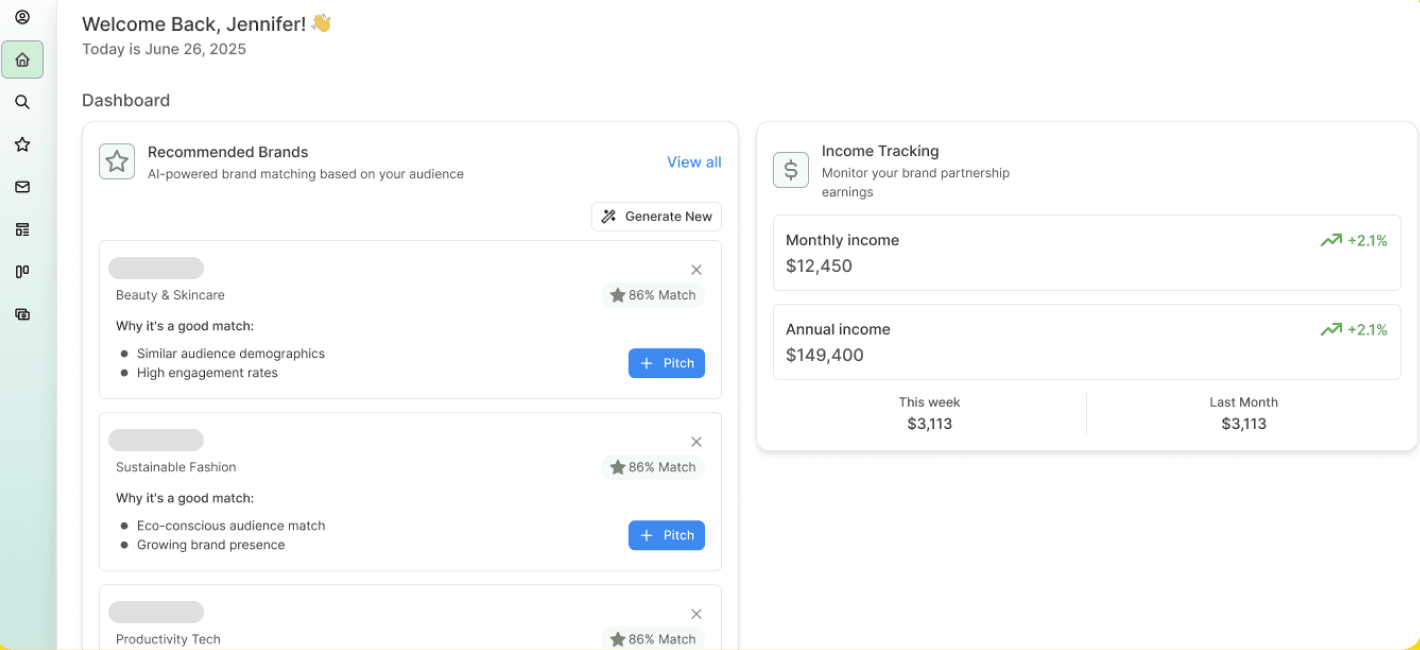The width and height of the screenshot is (1420, 650).
Task: Click the star icon on Recommended Brands card
Action: point(116,161)
